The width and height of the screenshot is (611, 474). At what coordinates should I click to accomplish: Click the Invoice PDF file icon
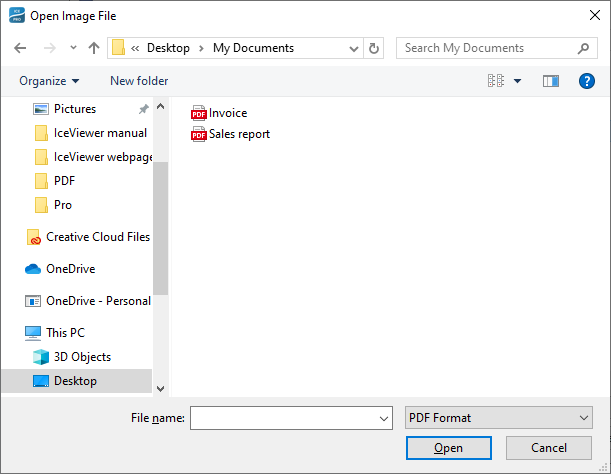pos(198,114)
